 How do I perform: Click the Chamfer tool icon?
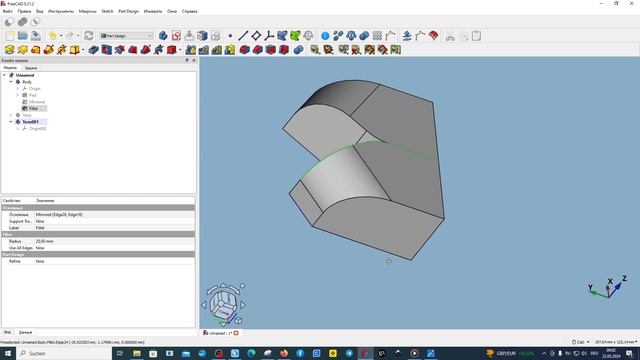pyautogui.click(x=258, y=50)
